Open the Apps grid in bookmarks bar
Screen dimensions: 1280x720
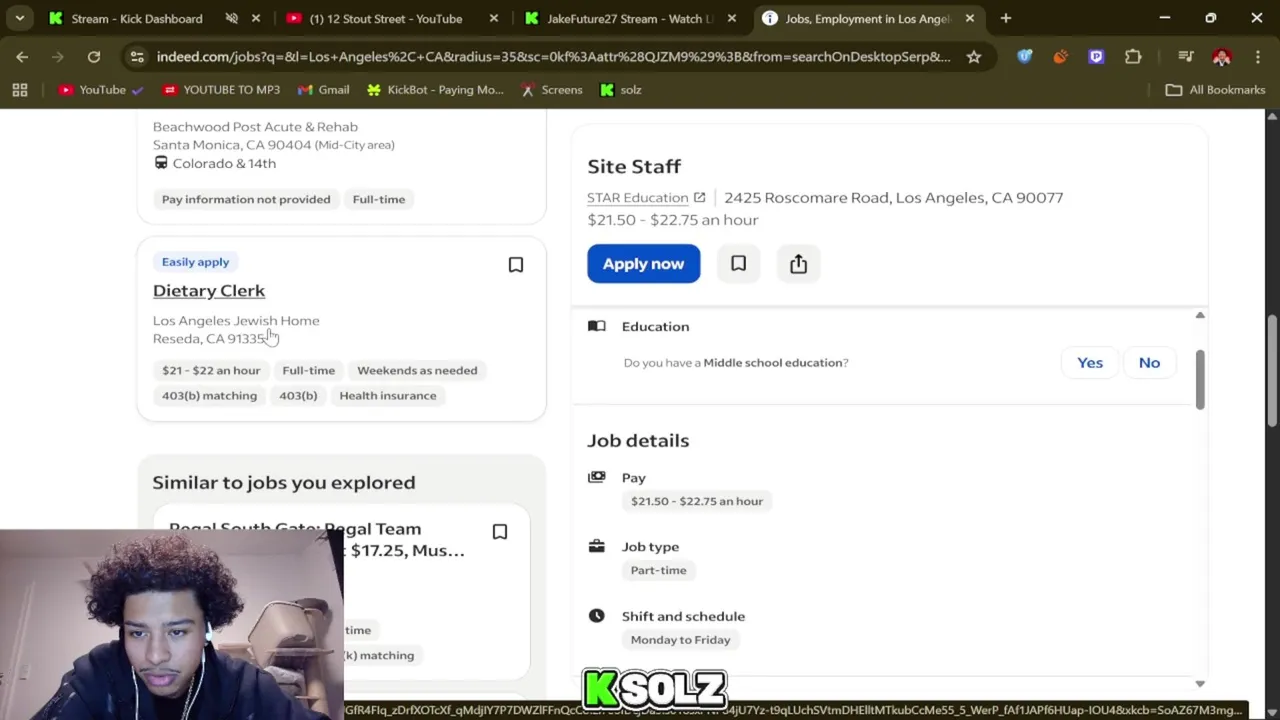[x=20, y=90]
